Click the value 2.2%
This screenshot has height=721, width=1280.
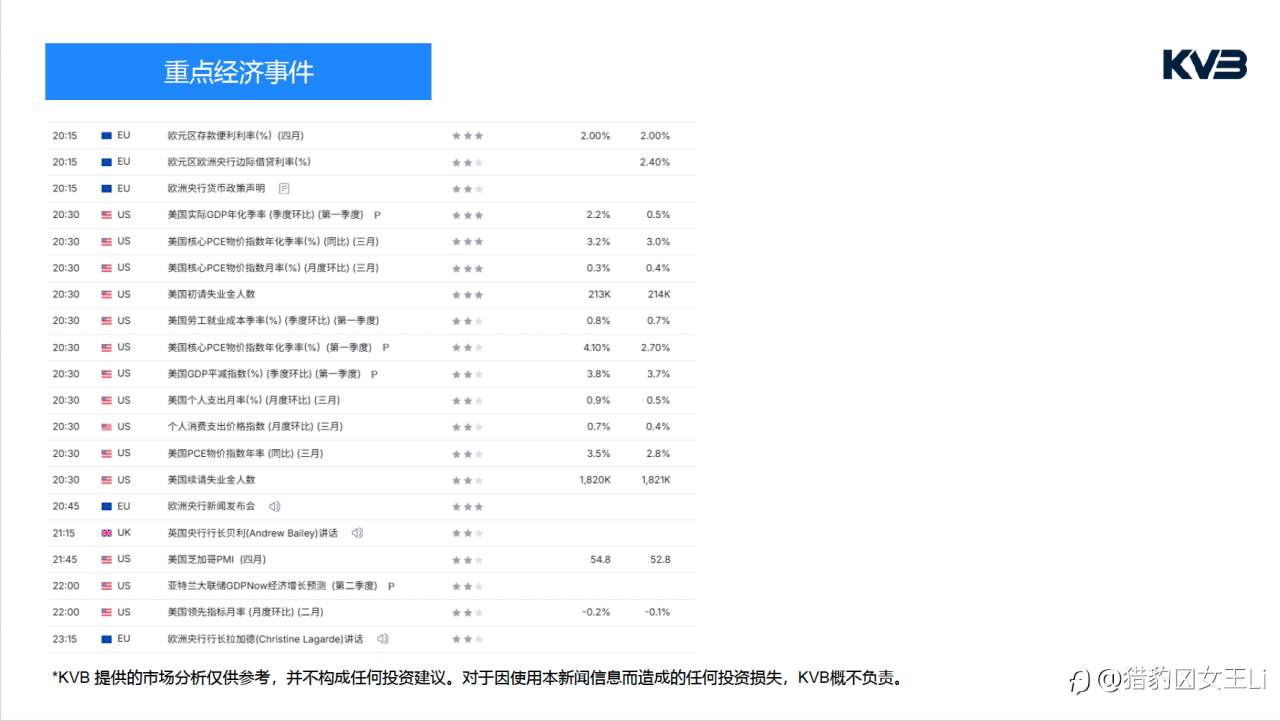(598, 215)
